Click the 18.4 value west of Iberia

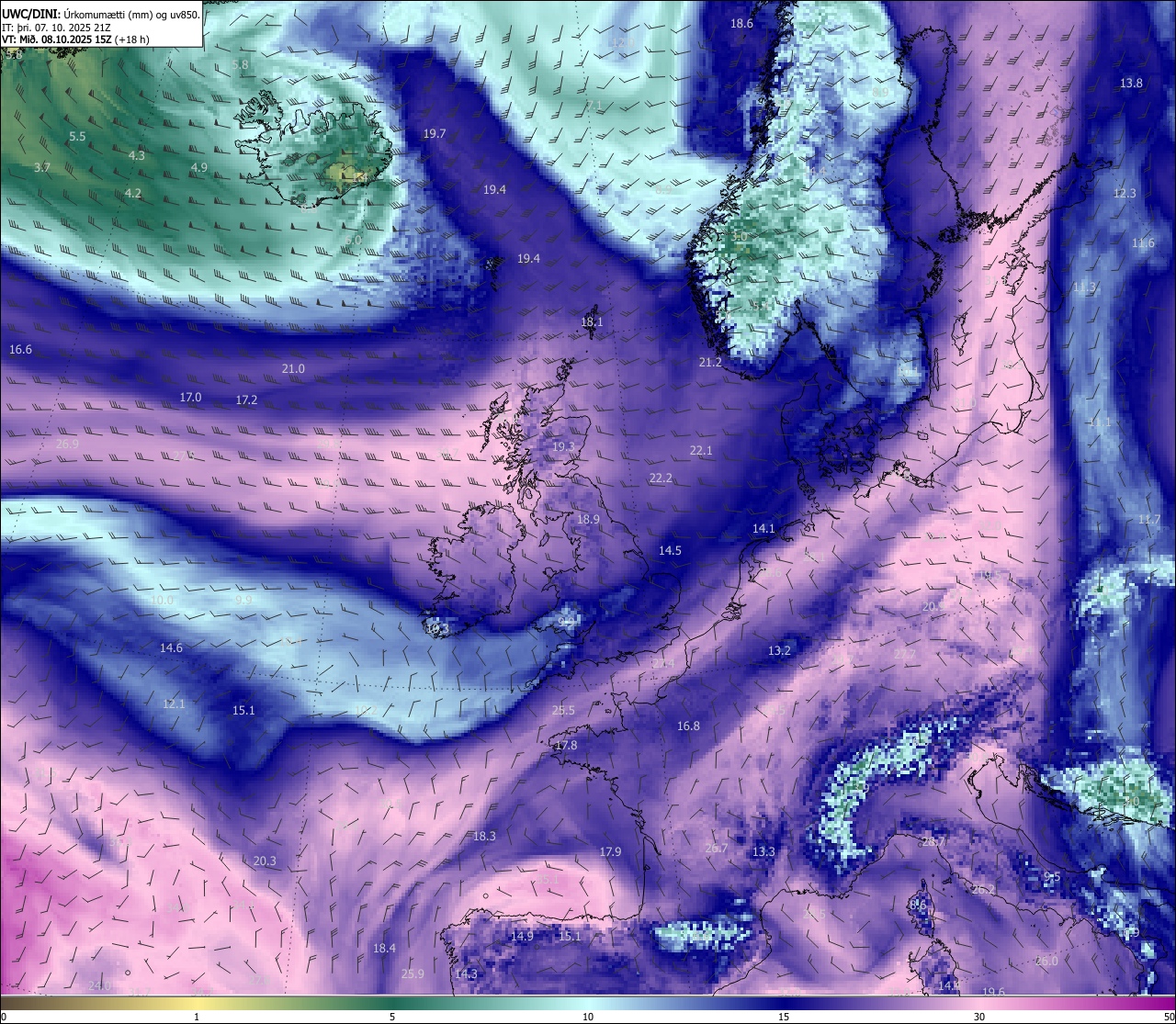click(x=384, y=949)
